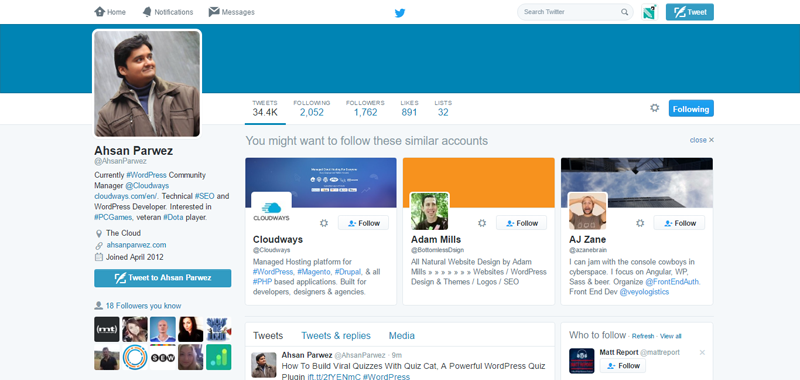Image resolution: width=800 pixels, height=380 pixels.
Task: Open gear menu on Adam Mills card
Action: (x=482, y=223)
